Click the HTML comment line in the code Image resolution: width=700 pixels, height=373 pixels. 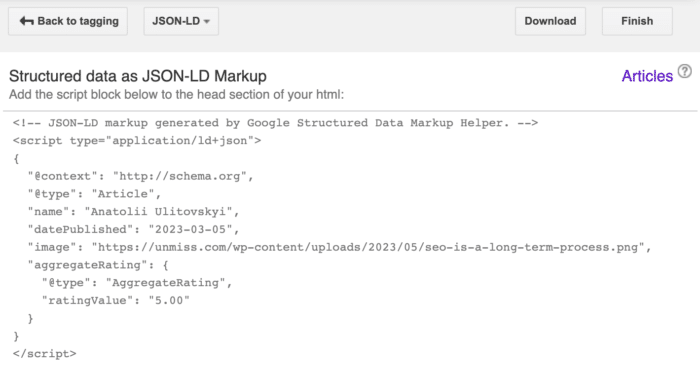point(275,123)
